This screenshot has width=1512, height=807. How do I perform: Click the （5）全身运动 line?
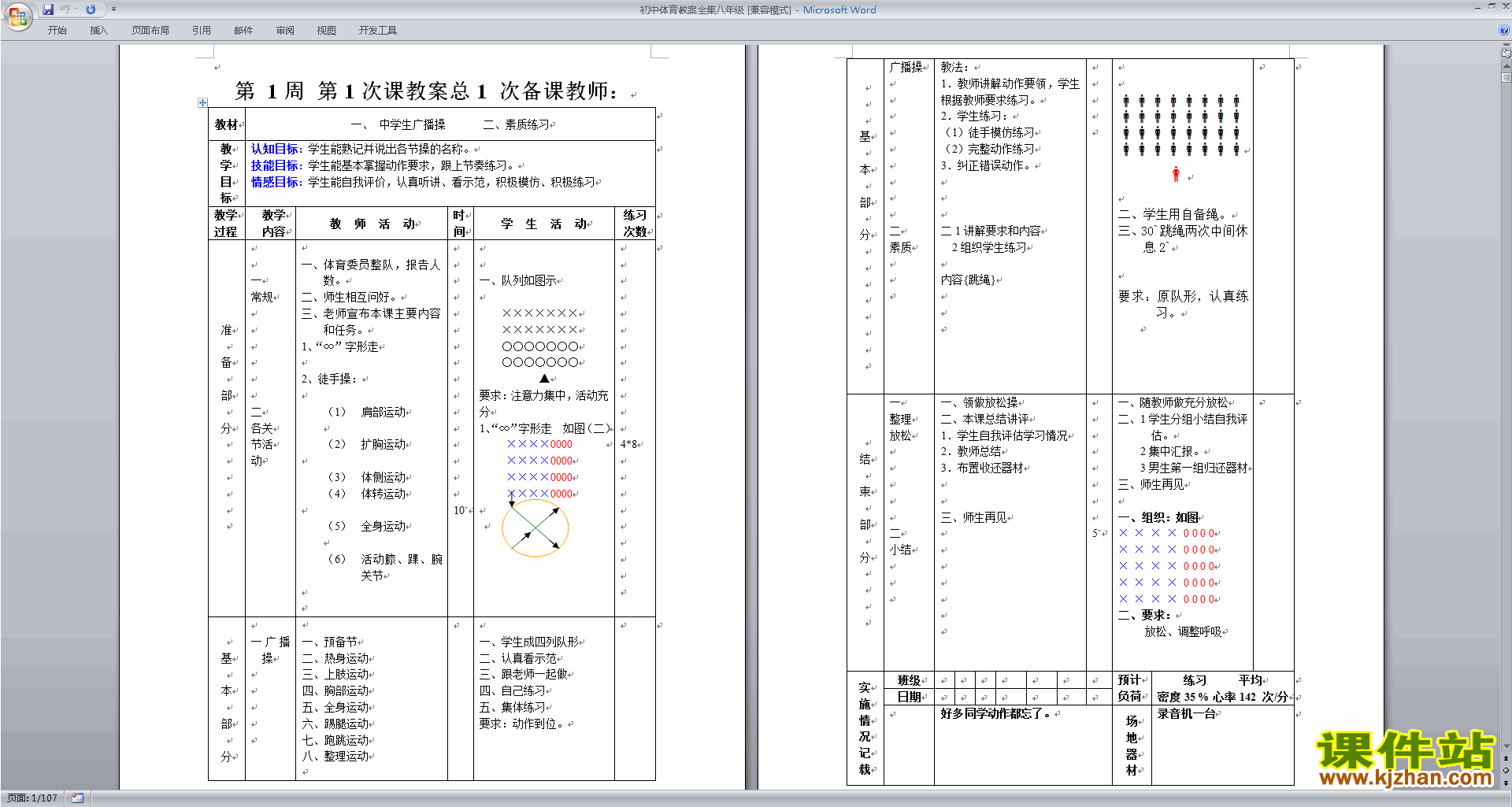point(367,526)
